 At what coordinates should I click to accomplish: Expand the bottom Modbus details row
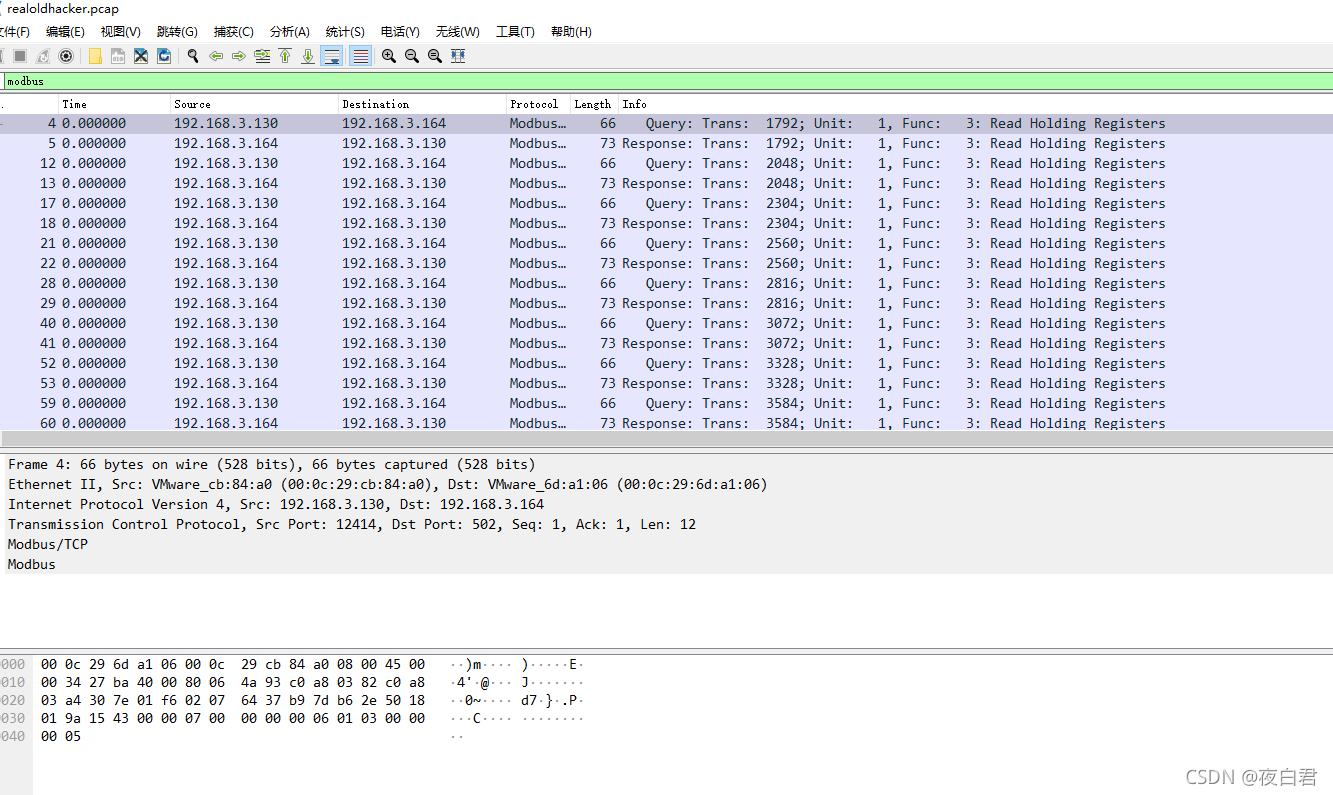click(x=666, y=564)
